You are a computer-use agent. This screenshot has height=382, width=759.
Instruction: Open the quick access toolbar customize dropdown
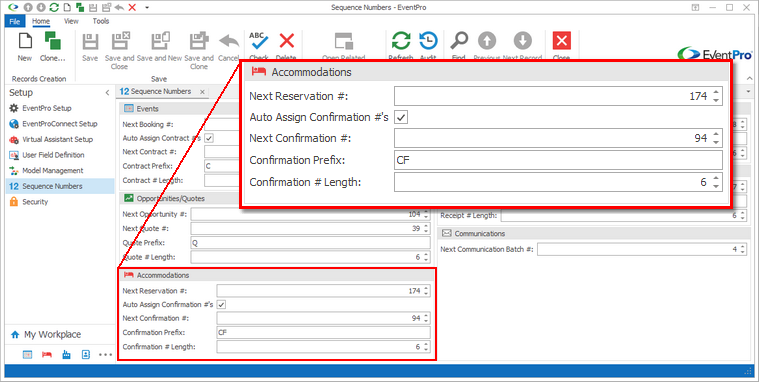147,7
